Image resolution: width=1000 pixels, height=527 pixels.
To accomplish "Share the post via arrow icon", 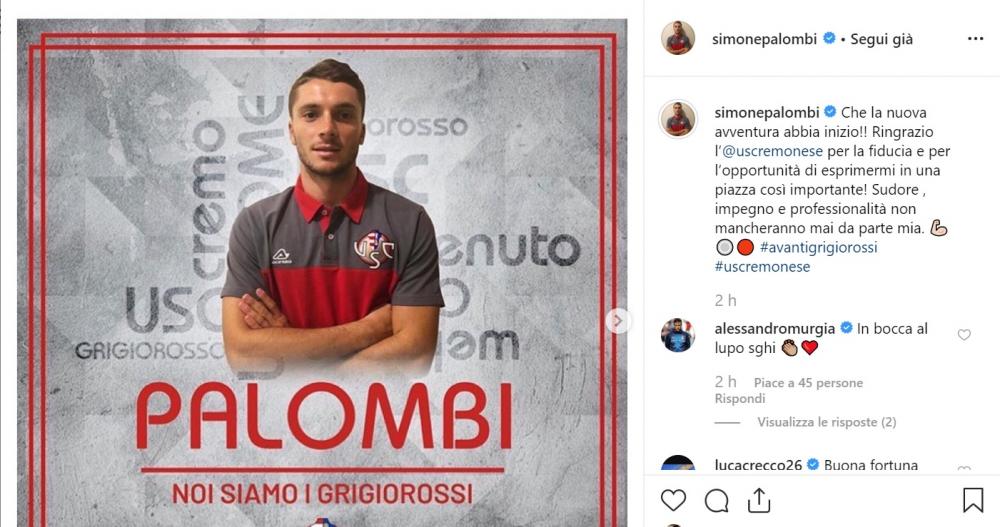I will (759, 500).
